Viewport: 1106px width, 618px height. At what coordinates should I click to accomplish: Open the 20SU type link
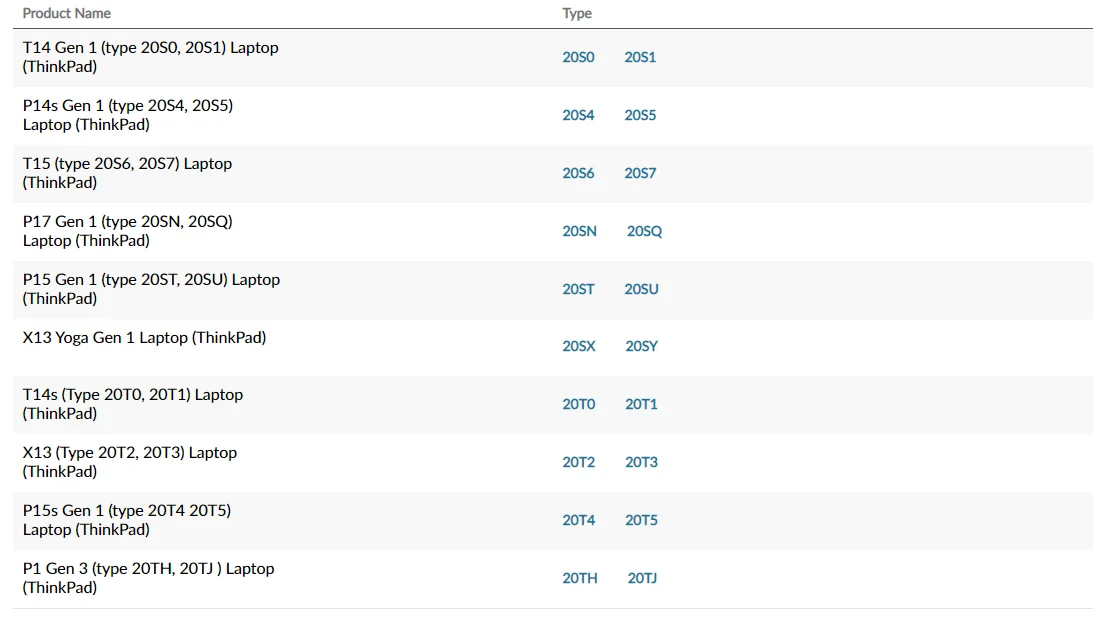[641, 289]
